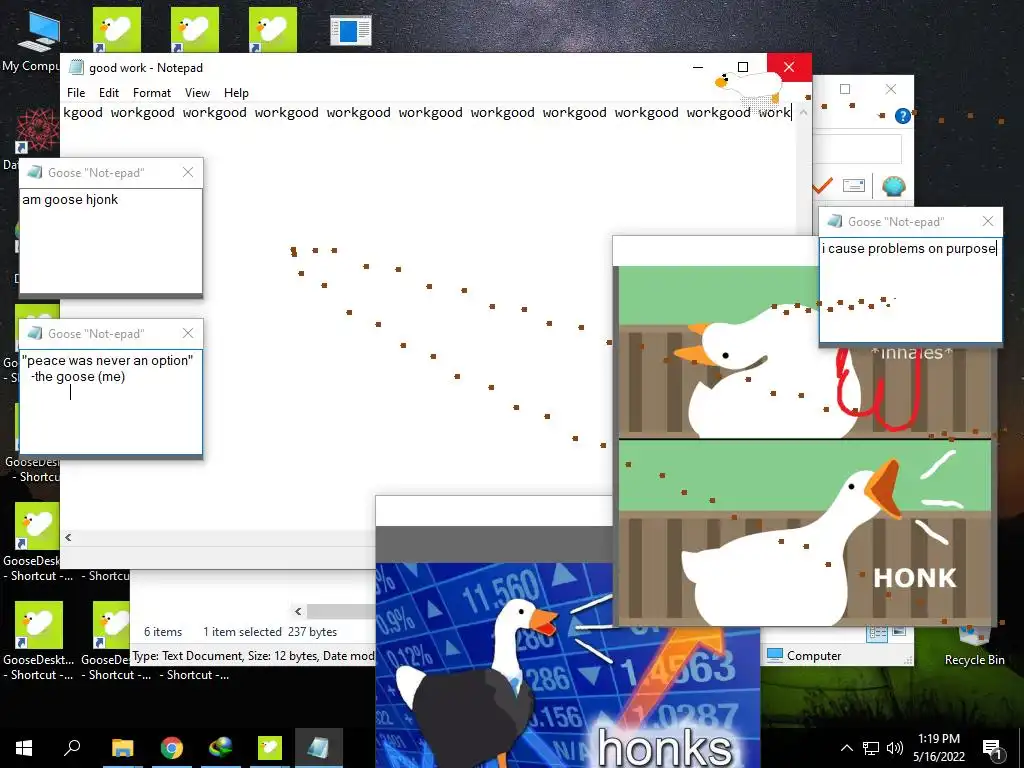
Task: Click inside the 'peace was never an option' note
Action: 111,402
